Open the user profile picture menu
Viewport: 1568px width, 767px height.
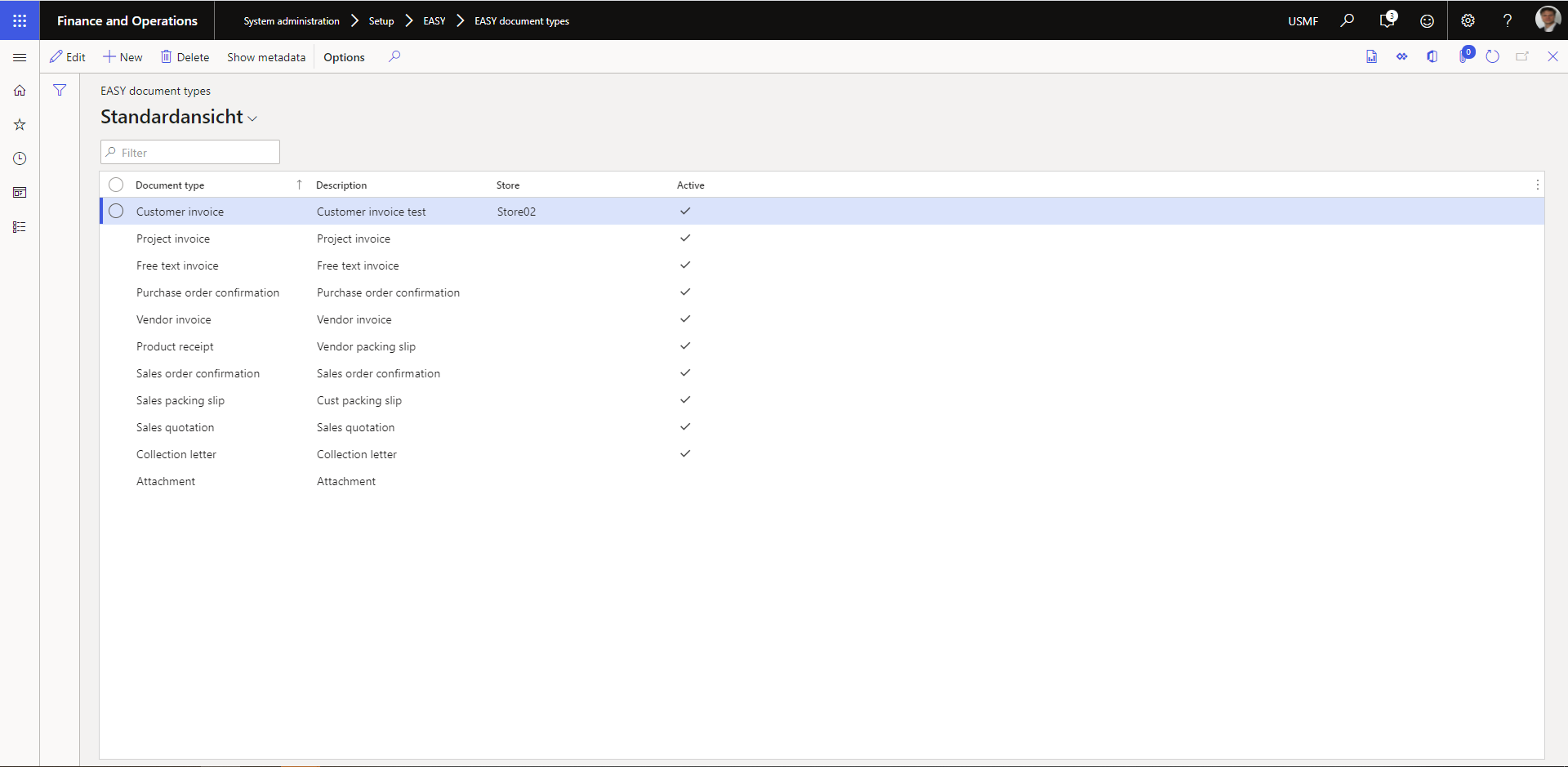(x=1548, y=19)
